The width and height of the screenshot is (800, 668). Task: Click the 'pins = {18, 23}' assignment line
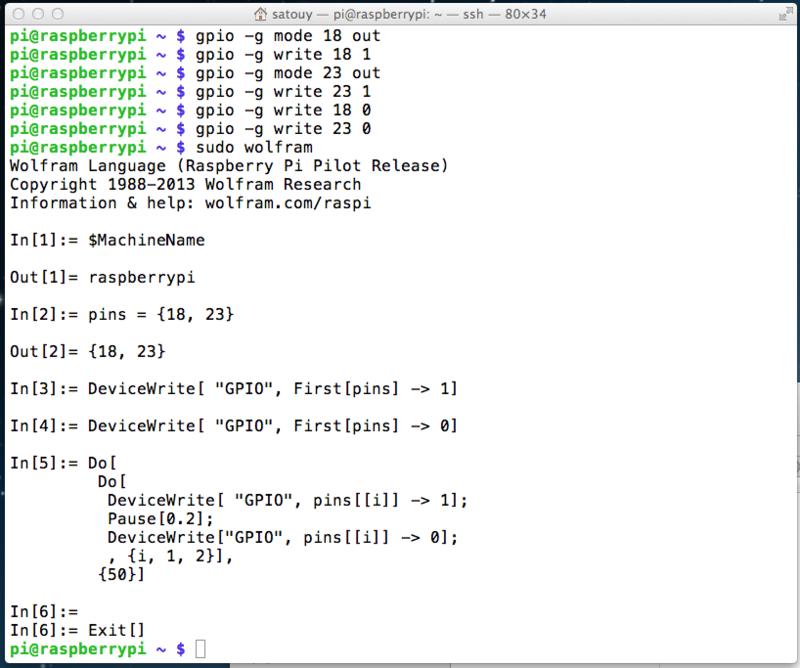coord(161,314)
